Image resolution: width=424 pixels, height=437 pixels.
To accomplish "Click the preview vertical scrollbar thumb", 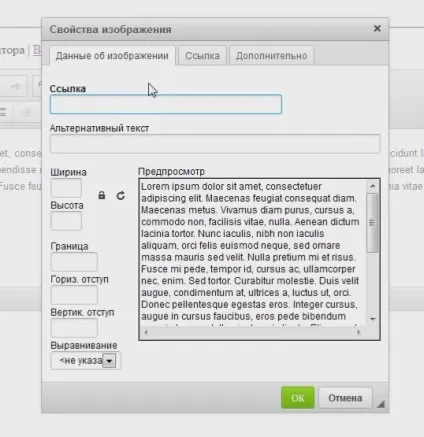I will coord(372,223).
